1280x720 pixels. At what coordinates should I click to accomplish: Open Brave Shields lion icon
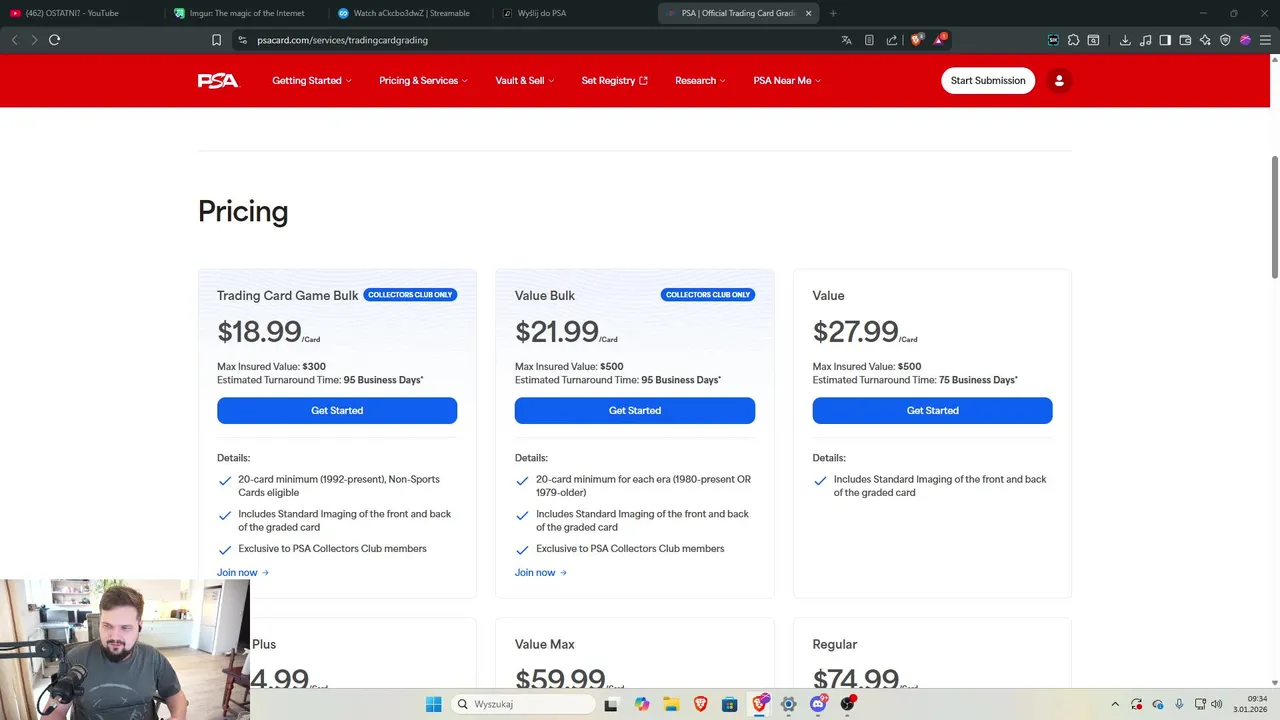(916, 40)
